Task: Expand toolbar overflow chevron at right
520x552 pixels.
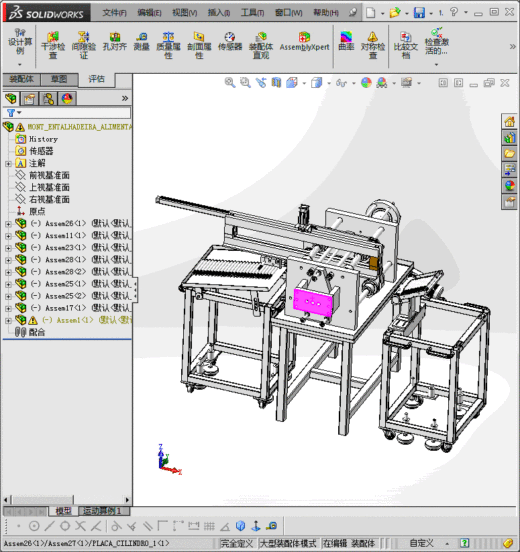Action: [513, 46]
